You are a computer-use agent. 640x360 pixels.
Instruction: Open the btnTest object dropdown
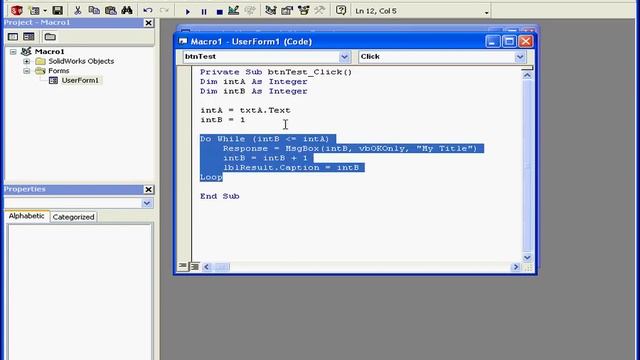(x=344, y=57)
